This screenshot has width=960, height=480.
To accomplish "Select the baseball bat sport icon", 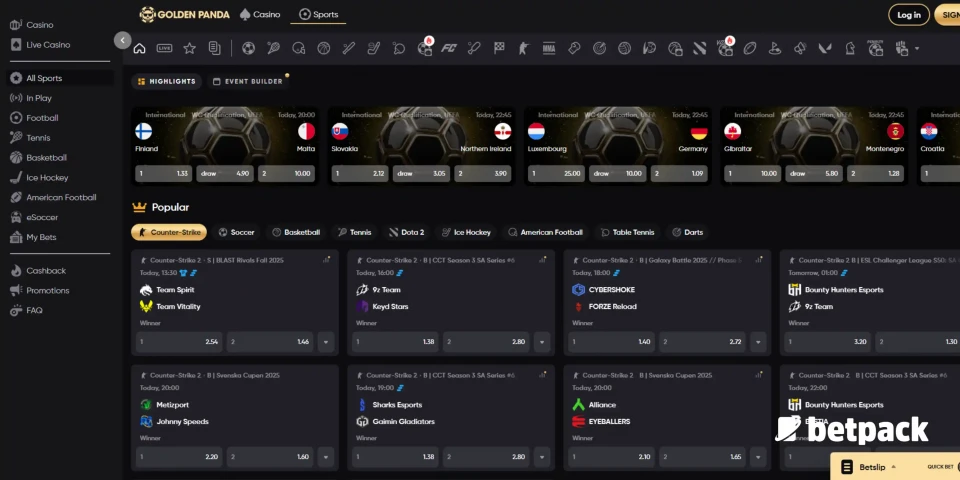I will (x=349, y=48).
